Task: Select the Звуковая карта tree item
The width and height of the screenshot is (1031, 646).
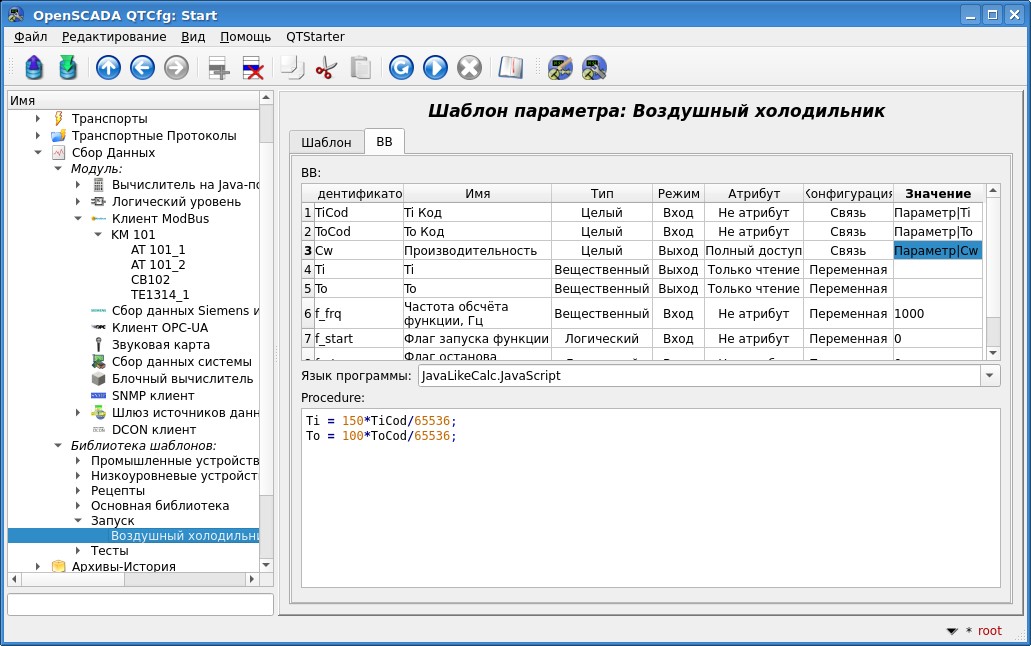Action: (x=160, y=344)
